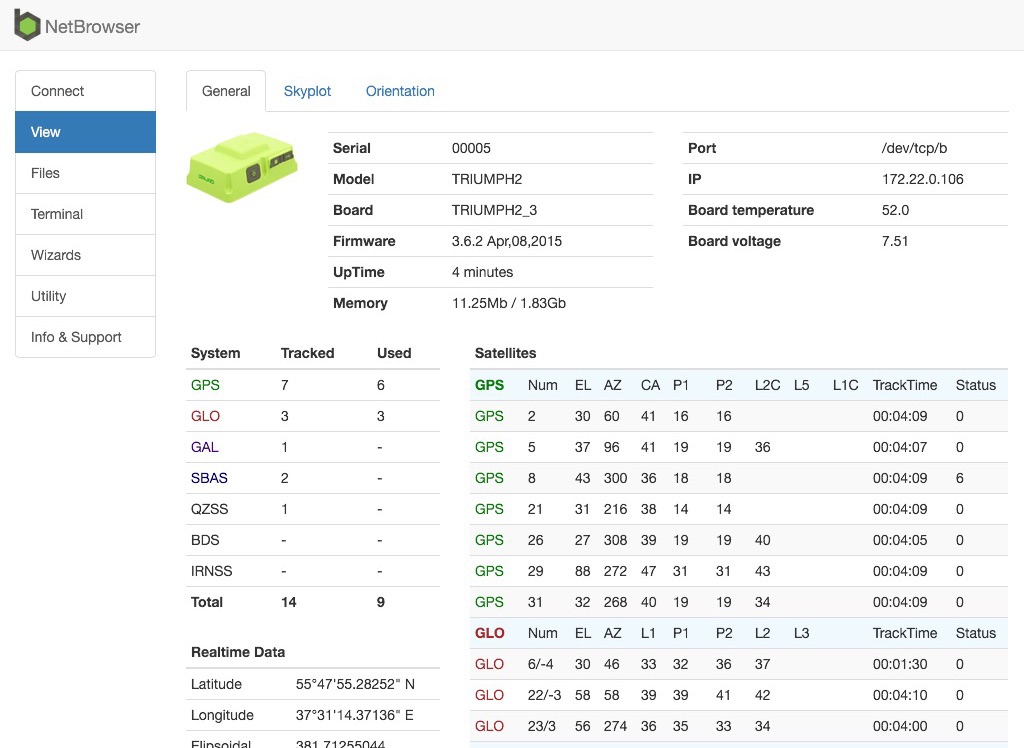
Task: Switch to the Skyplot tab
Action: click(307, 91)
